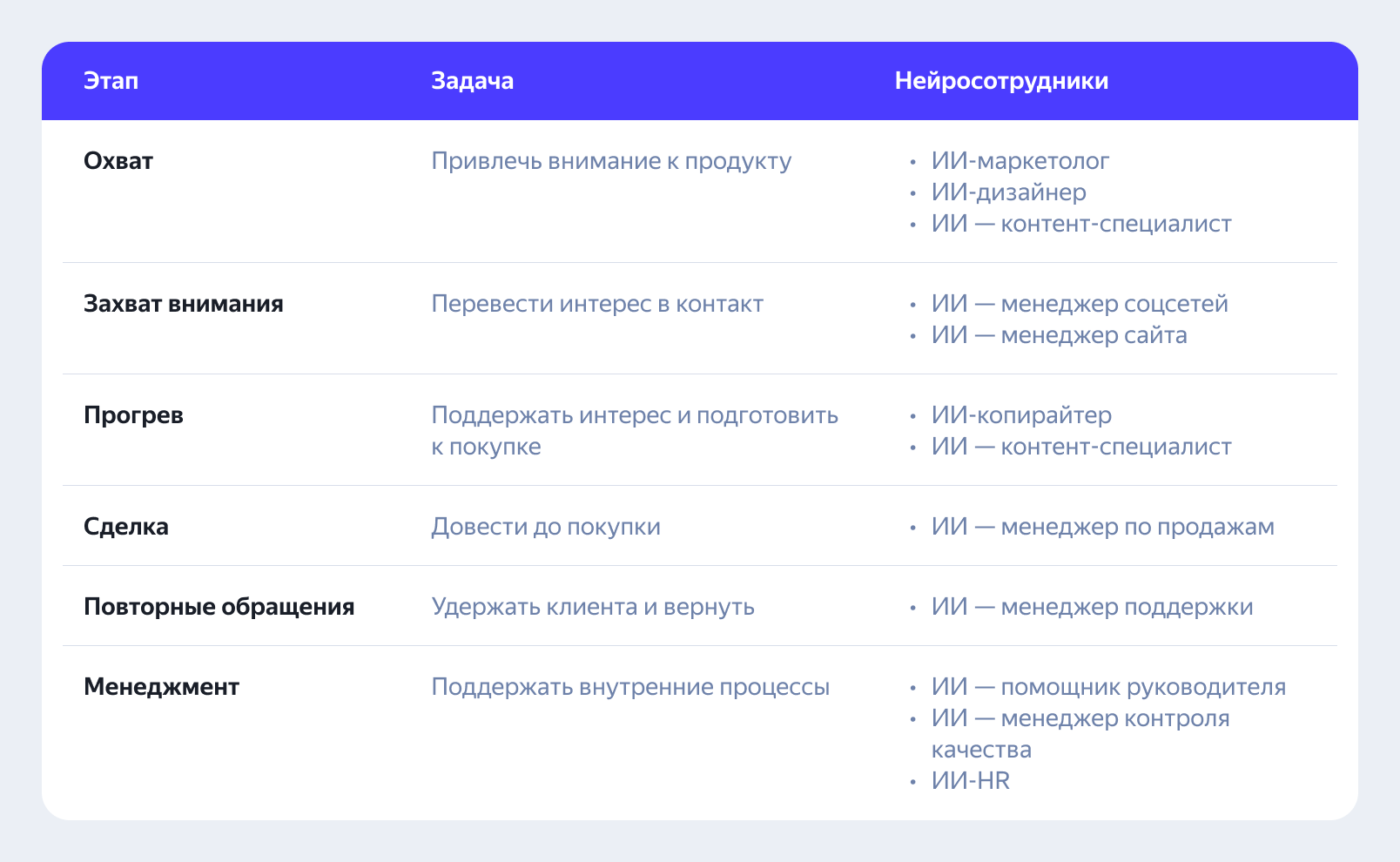The width and height of the screenshot is (1400, 862).
Task: Click the task text Привлечь внимание к продукту
Action: point(611,161)
